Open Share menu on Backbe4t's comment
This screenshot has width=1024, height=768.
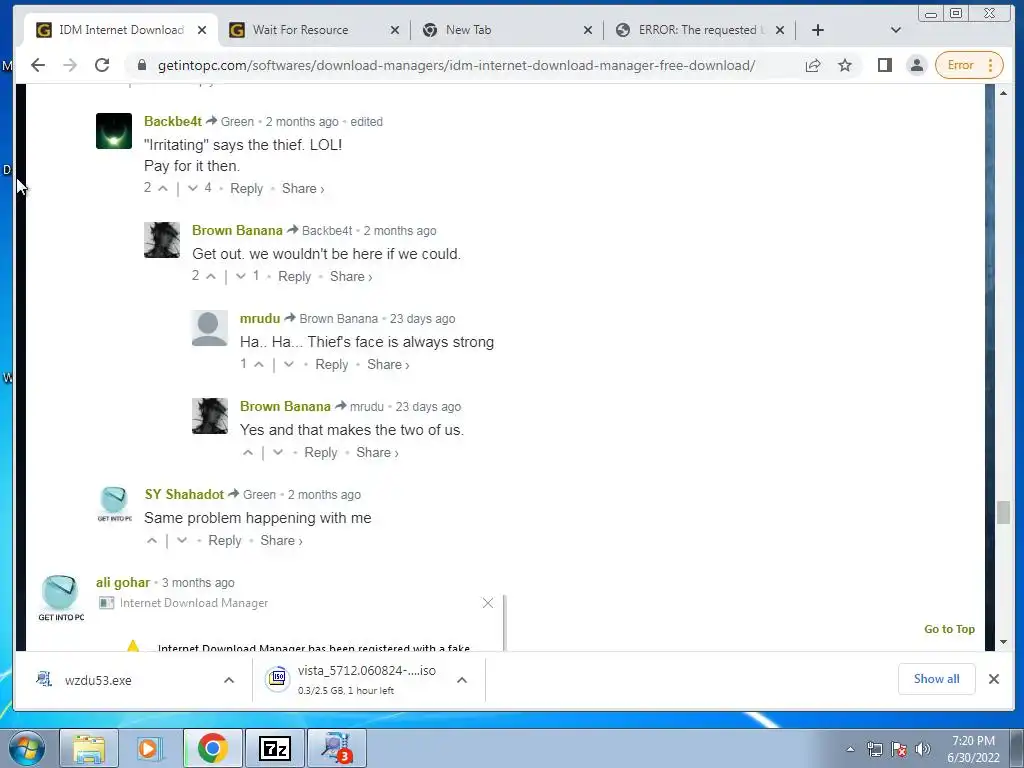(303, 189)
